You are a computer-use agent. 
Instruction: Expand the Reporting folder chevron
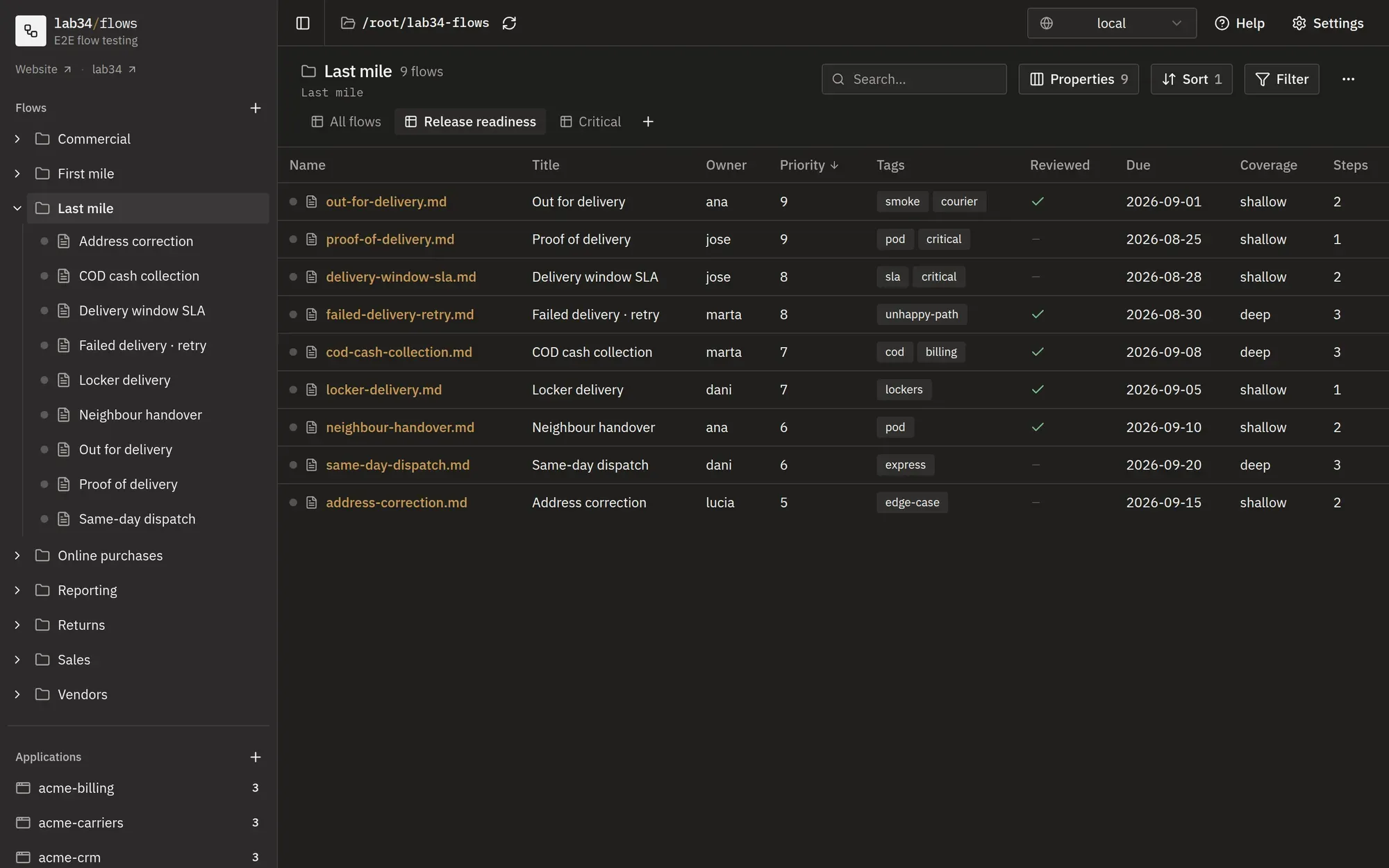17,590
